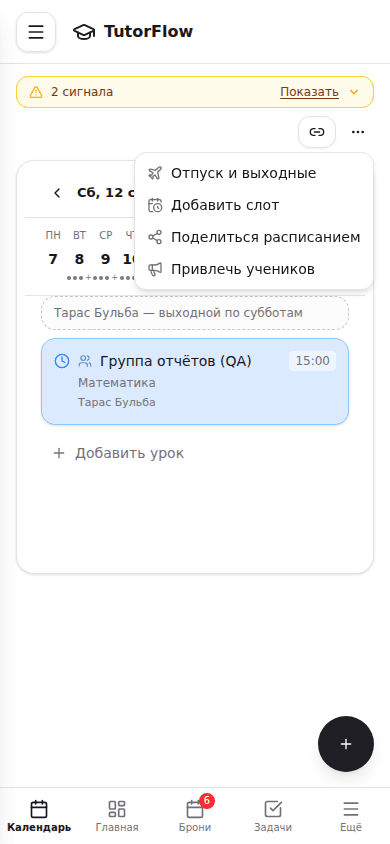Switch to Задачи tab
The width and height of the screenshot is (390, 844).
273,816
